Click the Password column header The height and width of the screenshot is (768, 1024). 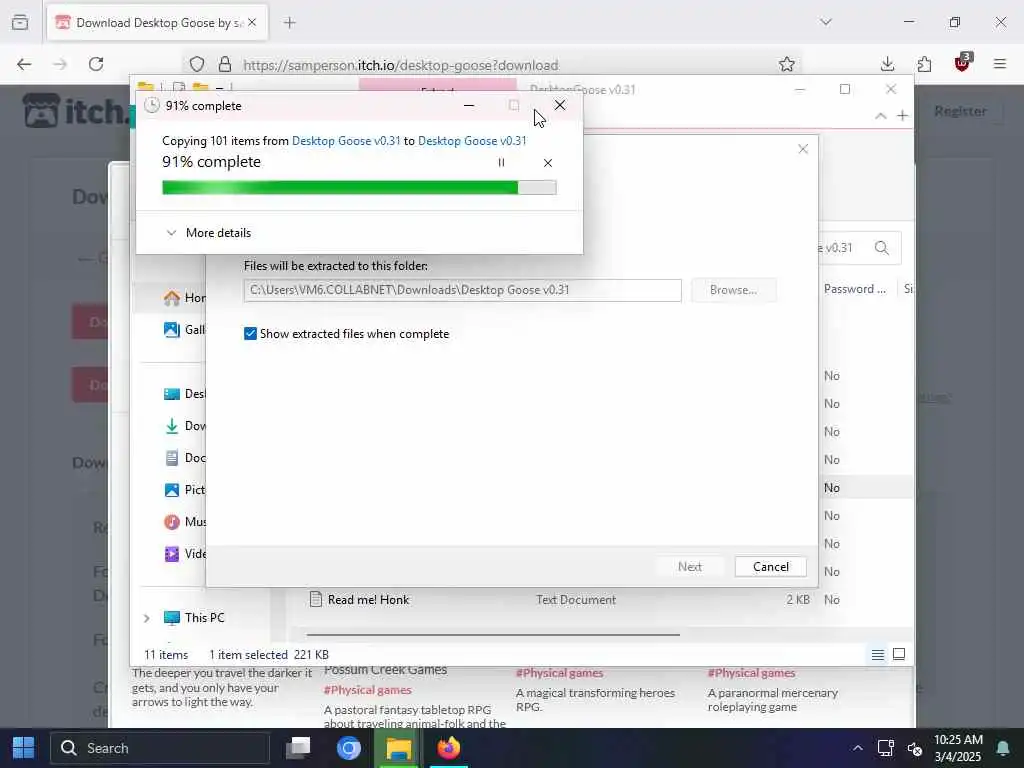point(854,289)
